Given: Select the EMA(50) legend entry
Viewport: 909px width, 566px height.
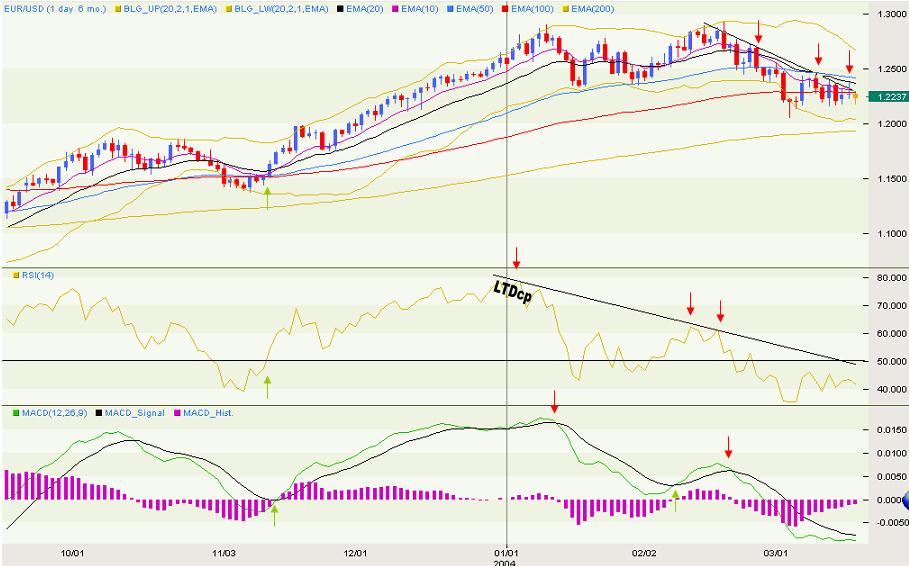Looking at the screenshot, I should [475, 9].
